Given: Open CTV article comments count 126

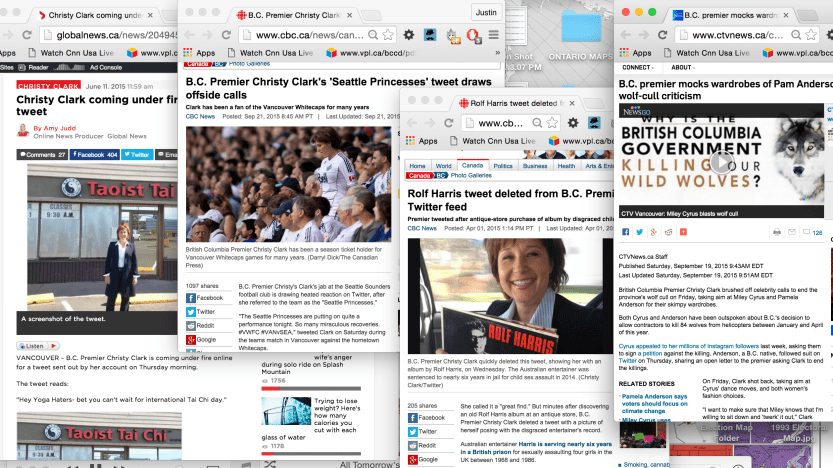Looking at the screenshot, I should click(812, 232).
